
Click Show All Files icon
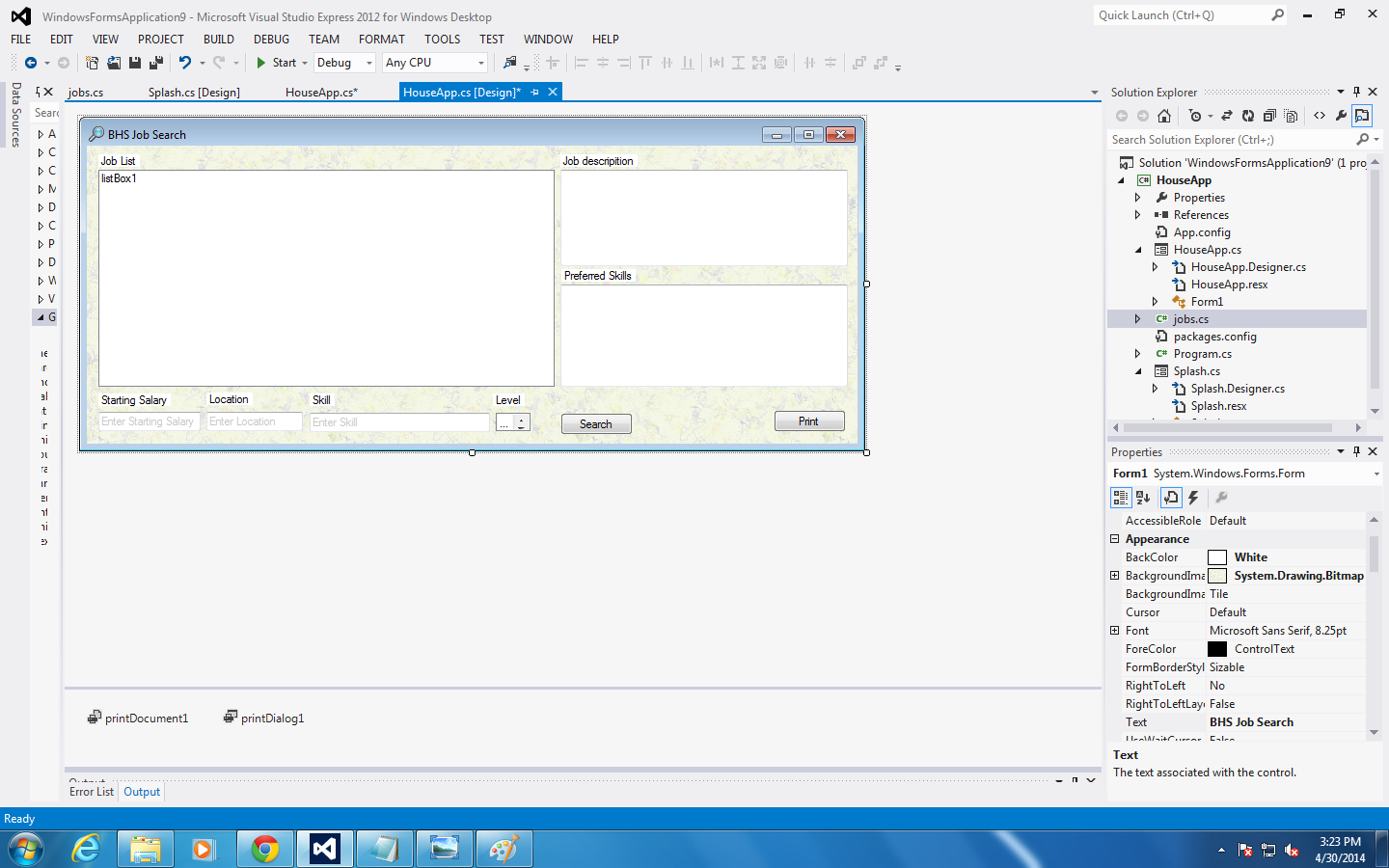pos(1291,116)
